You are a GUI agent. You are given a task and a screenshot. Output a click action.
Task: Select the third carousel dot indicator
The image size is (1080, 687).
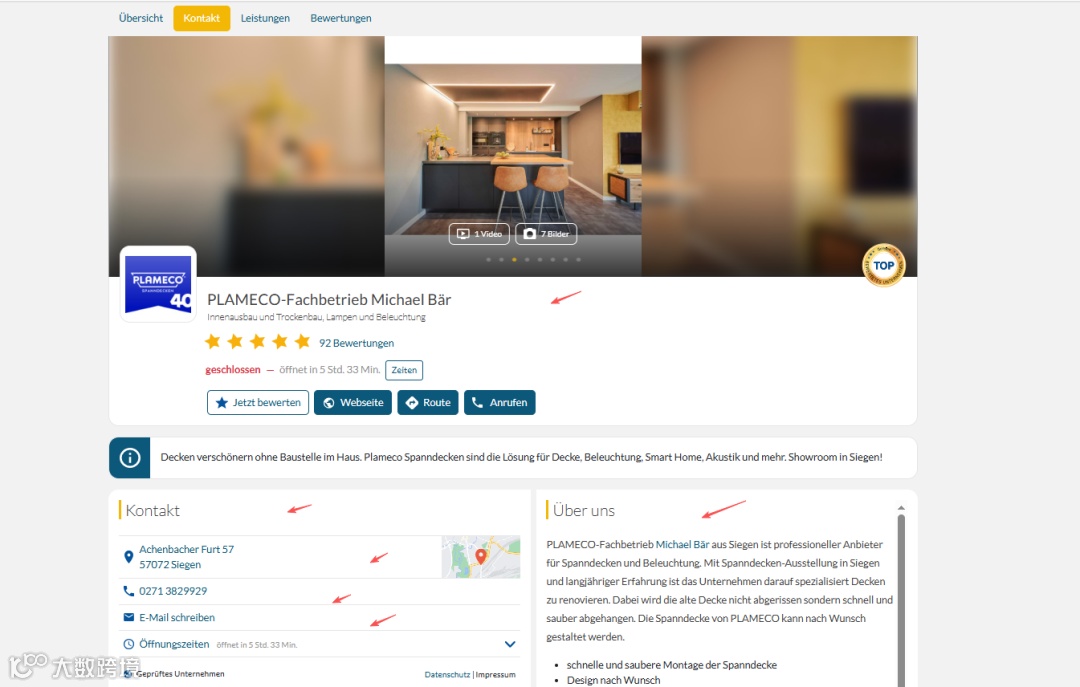(x=514, y=260)
